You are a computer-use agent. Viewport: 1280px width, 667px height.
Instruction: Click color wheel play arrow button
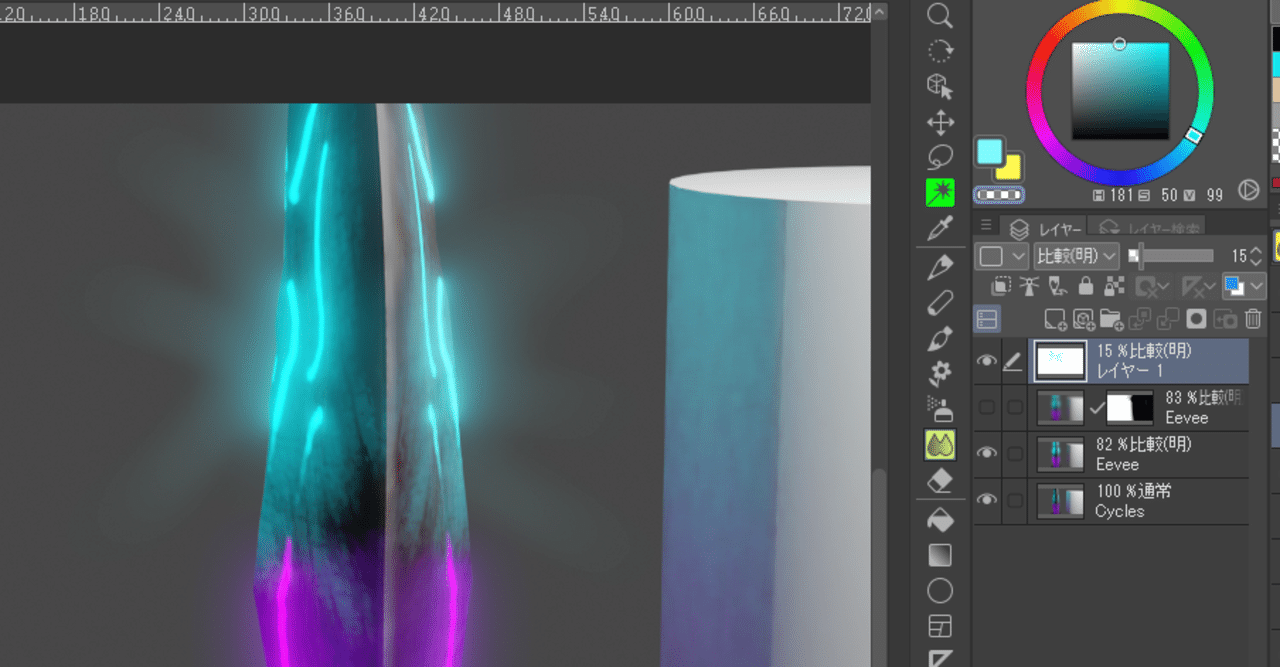[1248, 188]
